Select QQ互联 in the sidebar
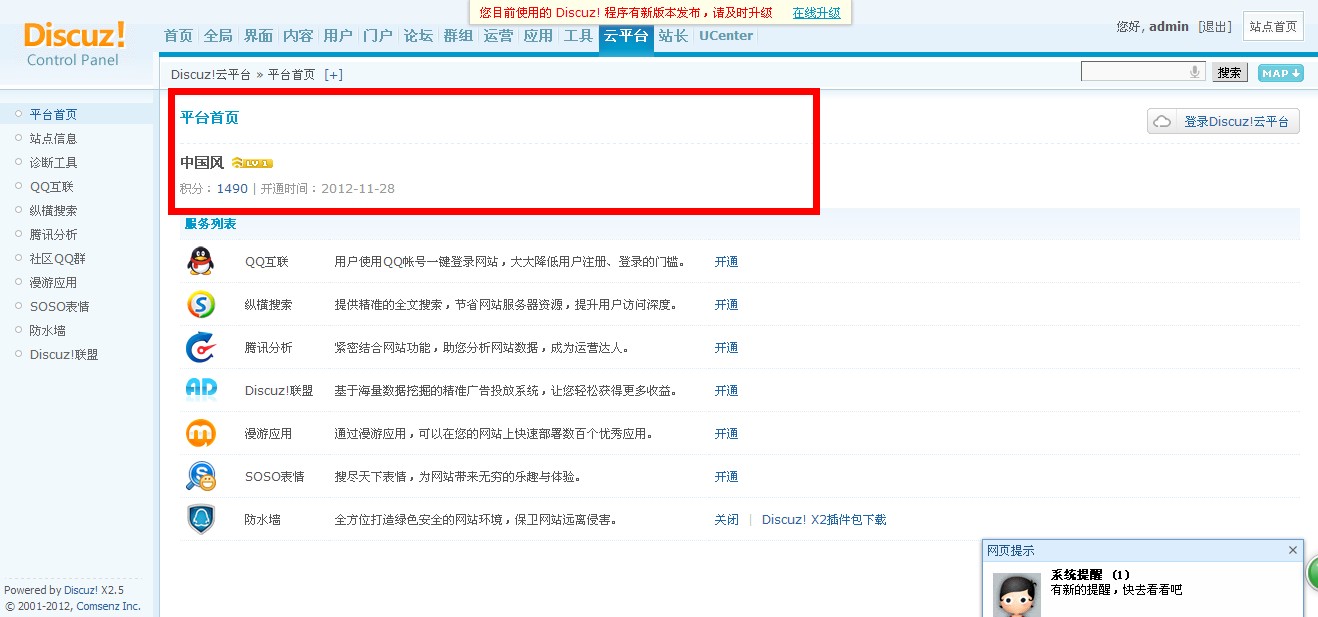 click(52, 187)
